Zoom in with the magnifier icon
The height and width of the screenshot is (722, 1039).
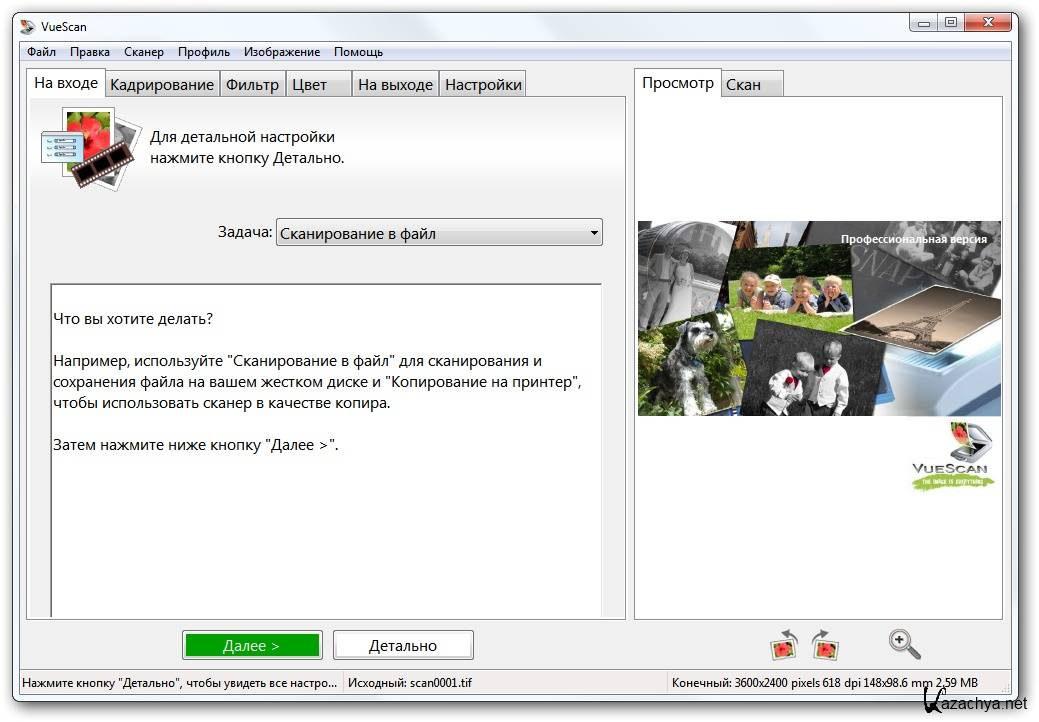904,645
